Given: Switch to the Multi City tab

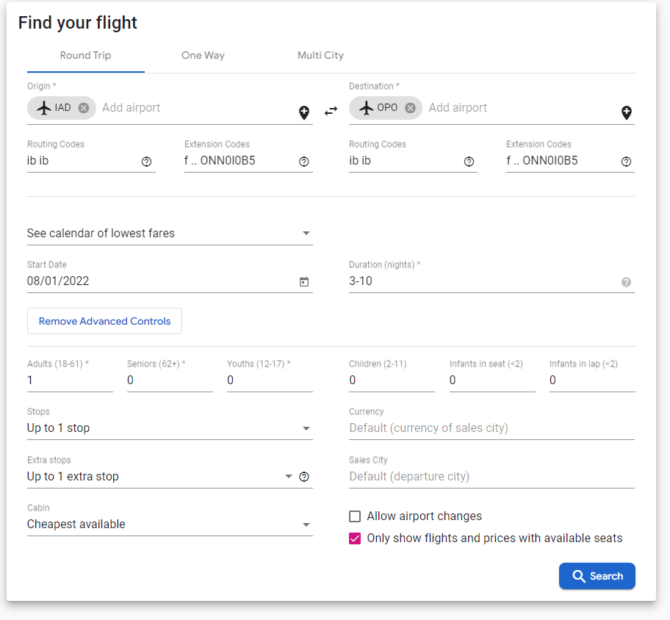Looking at the screenshot, I should pos(320,56).
